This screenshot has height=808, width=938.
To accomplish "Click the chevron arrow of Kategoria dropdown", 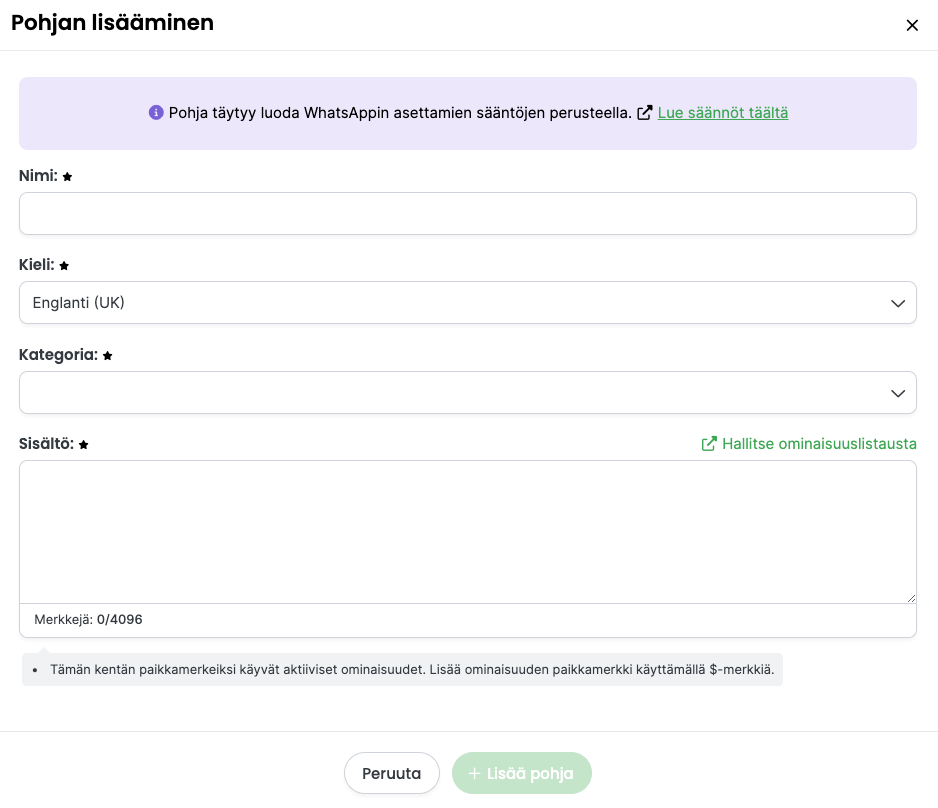I will pyautogui.click(x=897, y=393).
